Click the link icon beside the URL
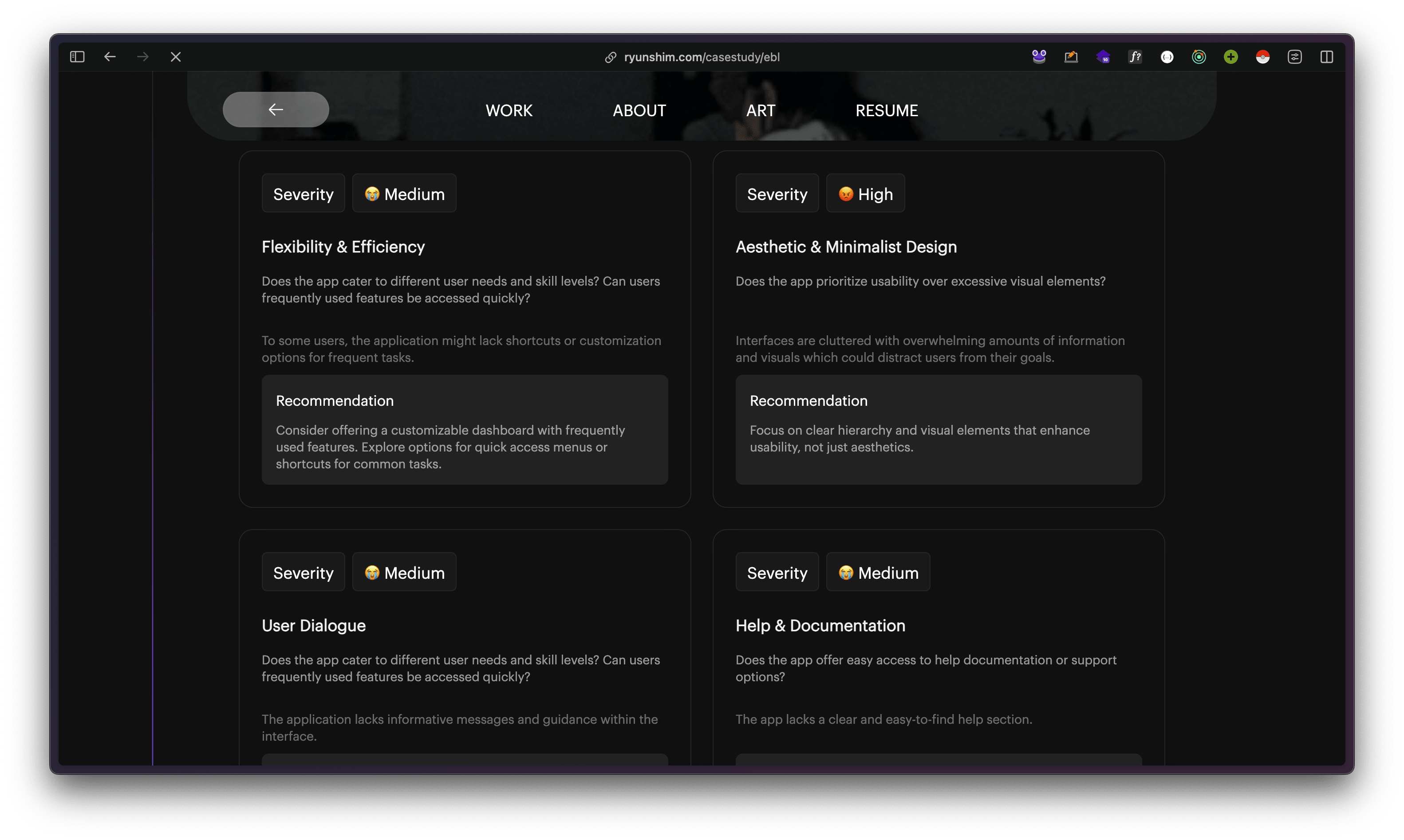1404x840 pixels. (610, 57)
